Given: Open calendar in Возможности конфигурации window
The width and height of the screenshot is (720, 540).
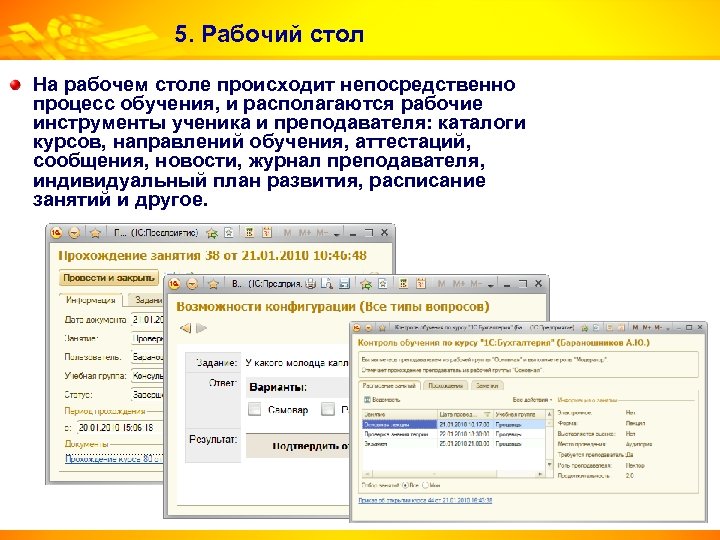Looking at the screenshot, I should [x=421, y=284].
